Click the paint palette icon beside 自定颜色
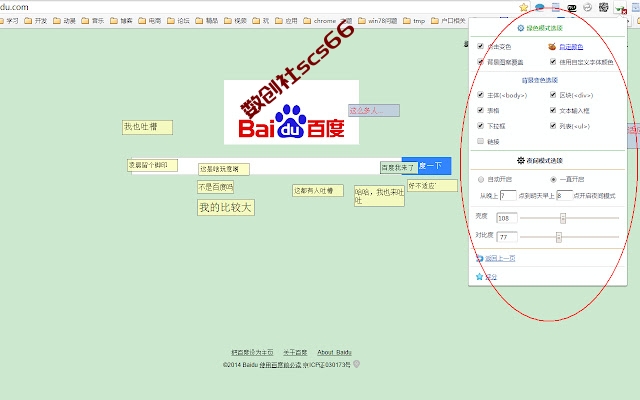The image size is (640, 400). (x=552, y=47)
